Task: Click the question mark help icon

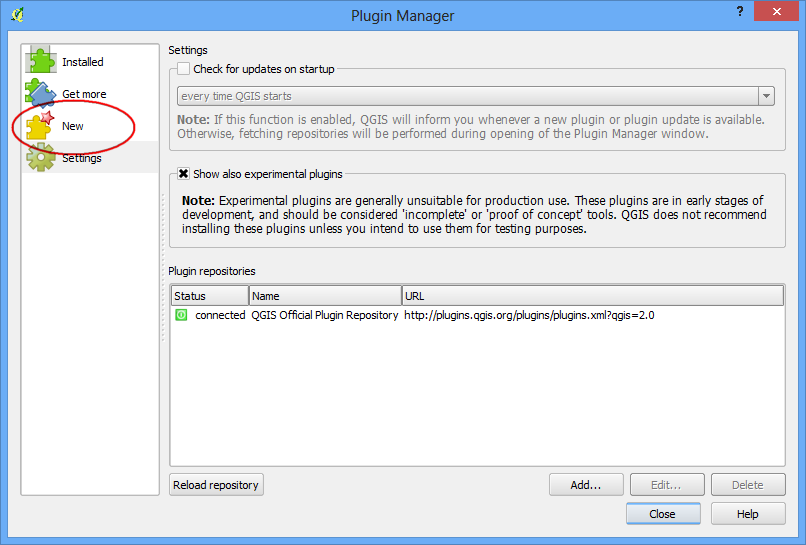Action: tap(740, 11)
